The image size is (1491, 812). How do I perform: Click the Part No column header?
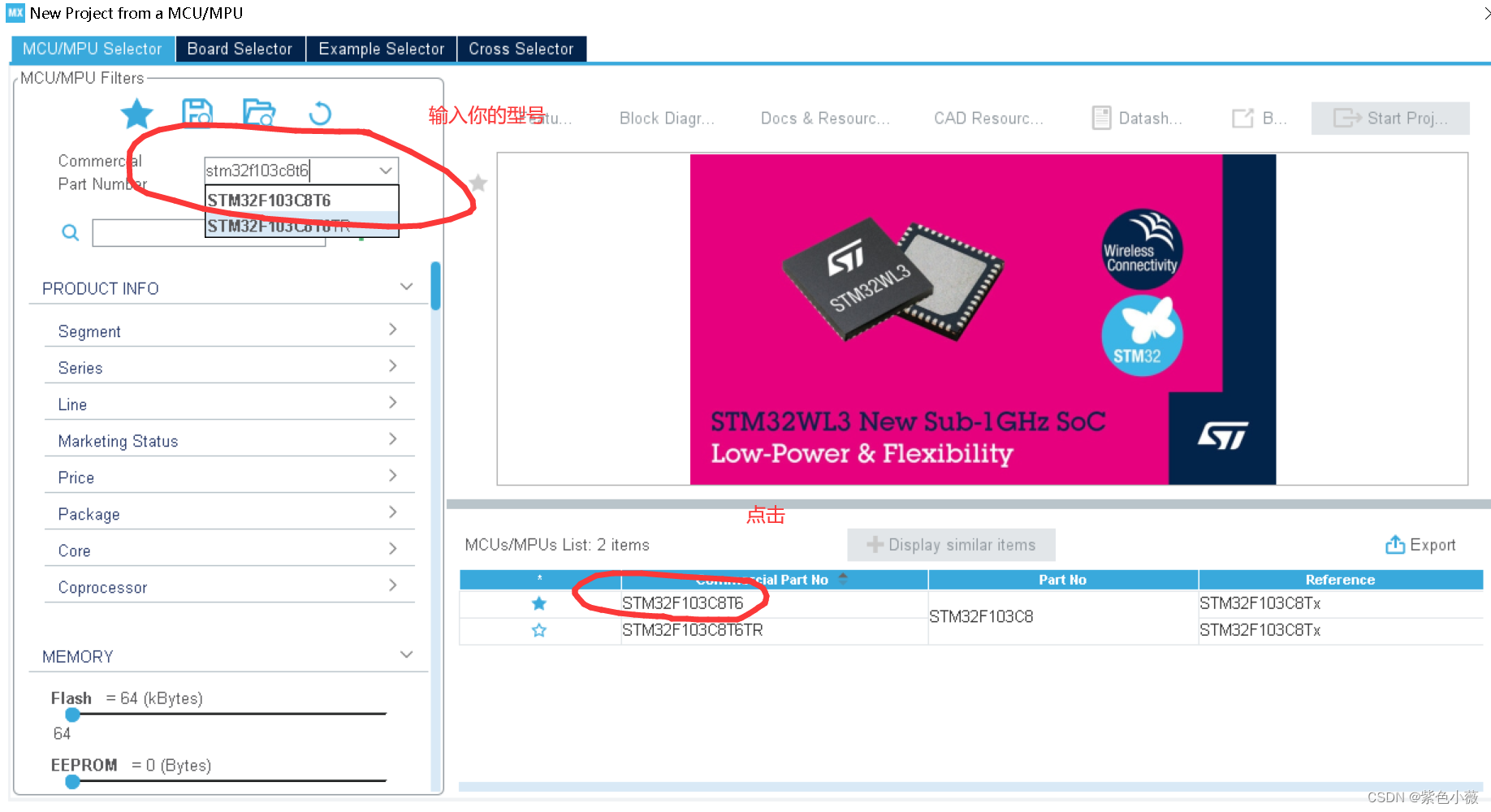click(1062, 580)
